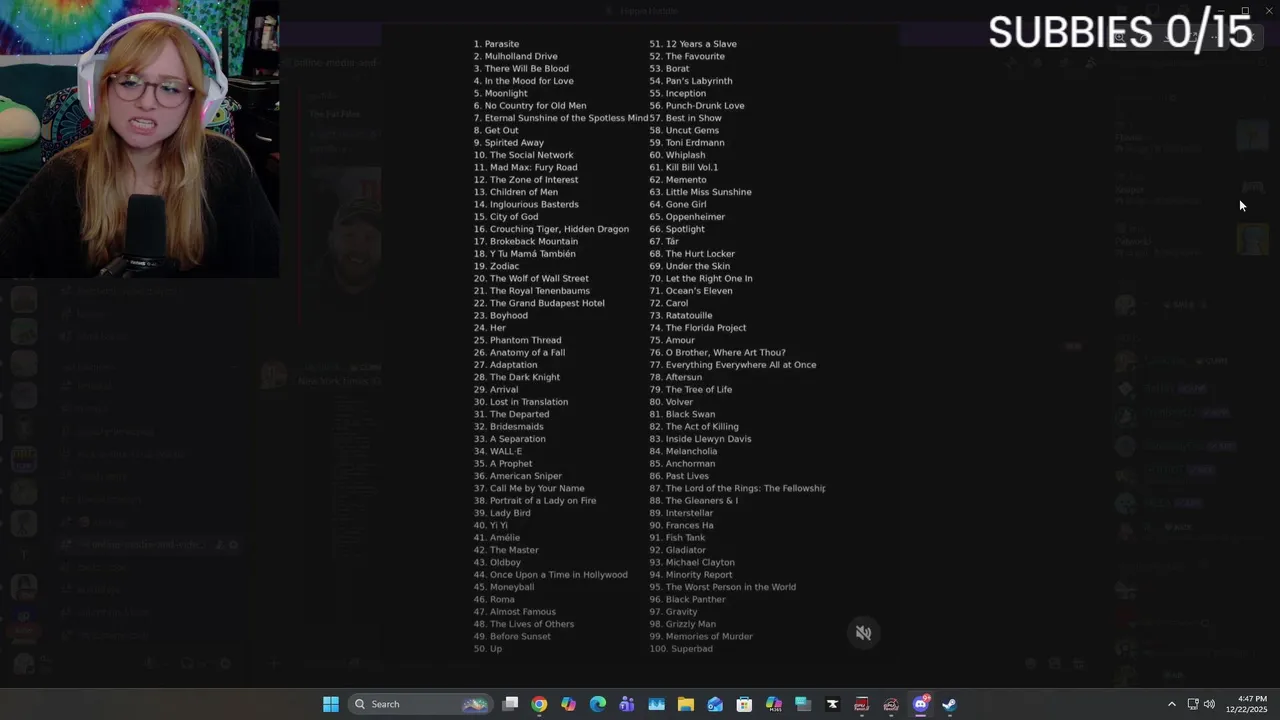Image resolution: width=1280 pixels, height=720 pixels.
Task: Click '44. Once Upon a Time in Hollywood'
Action: 550,575
